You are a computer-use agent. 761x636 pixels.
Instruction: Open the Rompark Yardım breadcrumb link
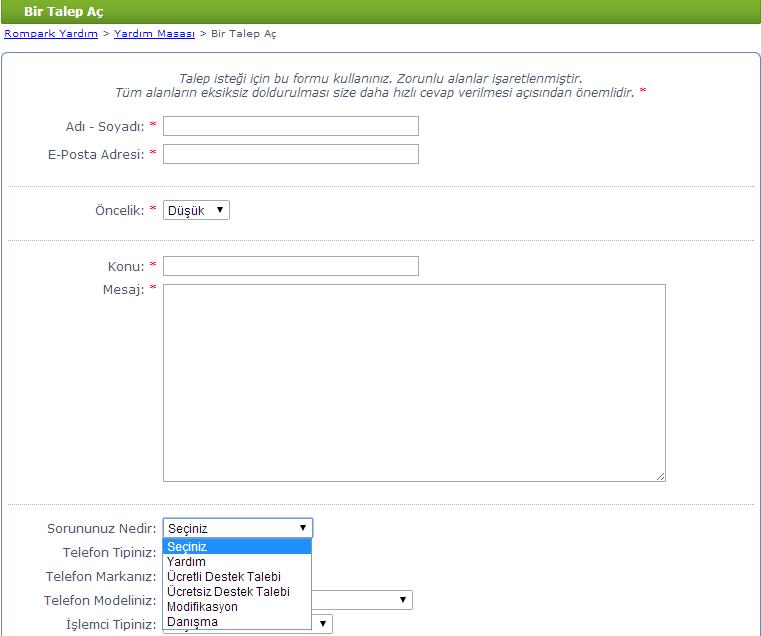[51, 34]
